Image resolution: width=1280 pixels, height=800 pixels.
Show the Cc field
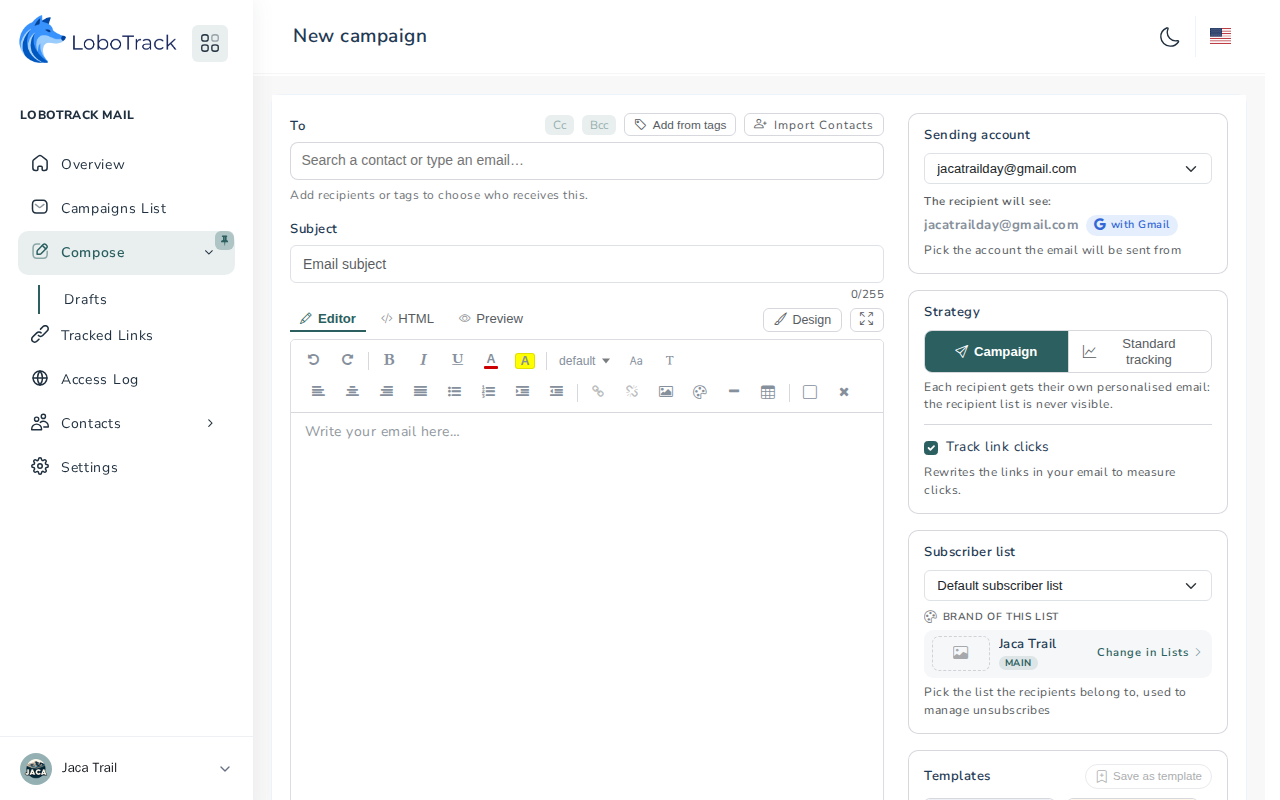560,125
